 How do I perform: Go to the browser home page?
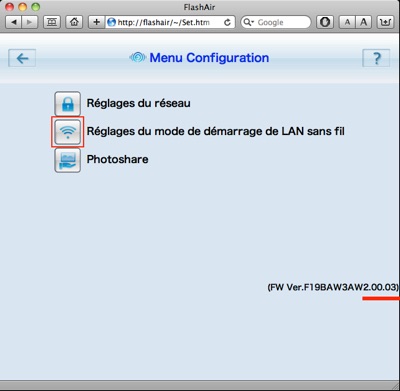[74, 22]
